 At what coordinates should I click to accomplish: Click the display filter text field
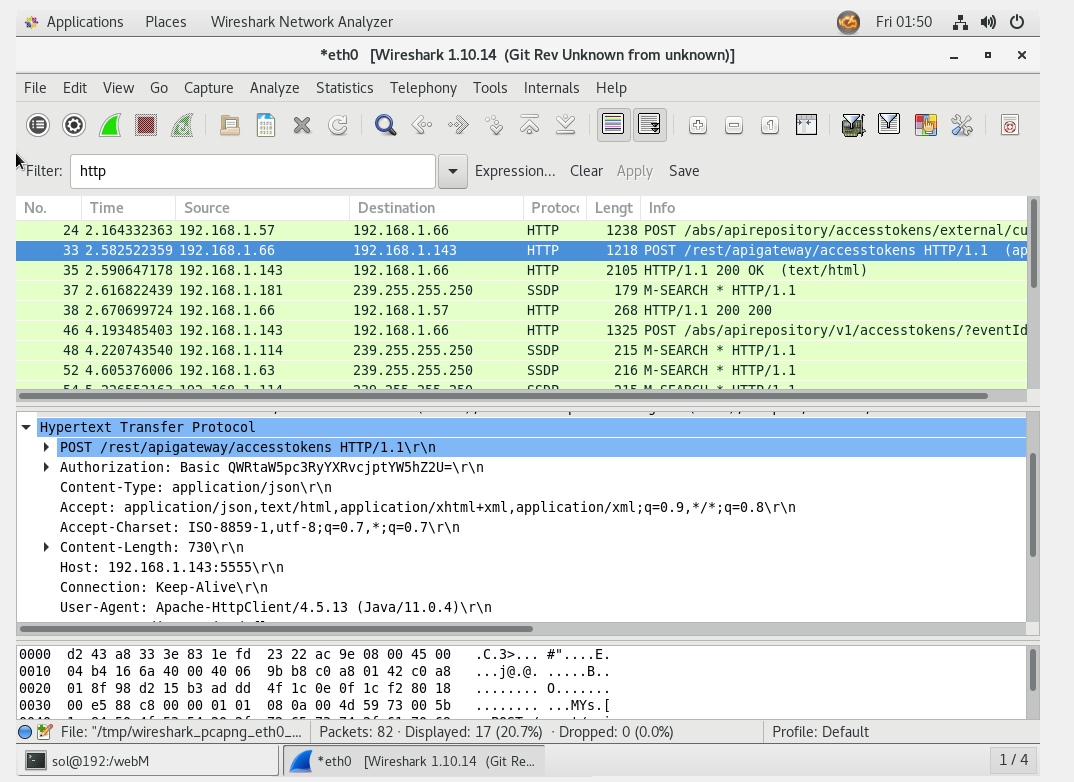click(x=252, y=171)
